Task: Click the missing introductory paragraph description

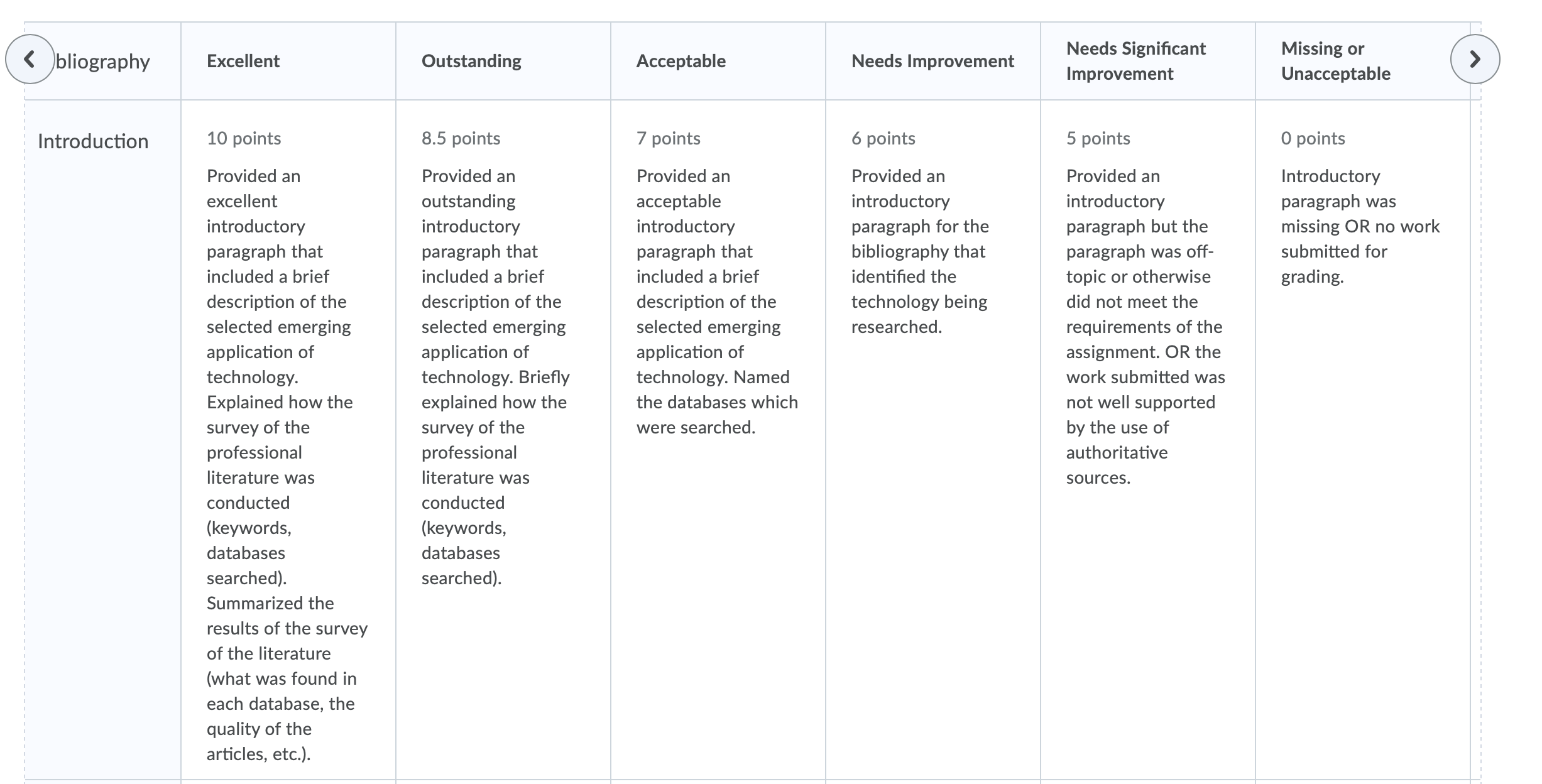Action: (x=1360, y=226)
